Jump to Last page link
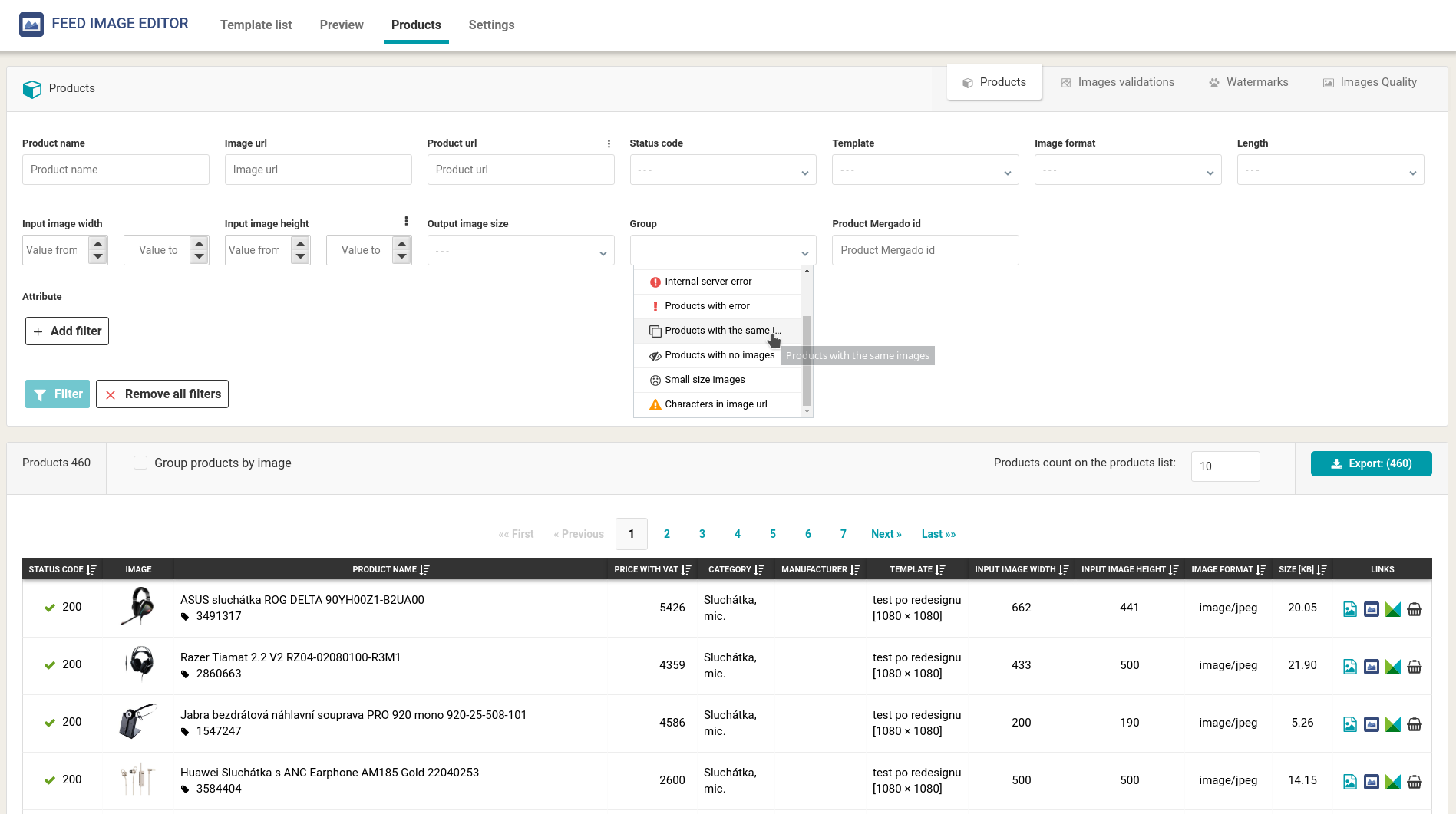 coord(939,534)
